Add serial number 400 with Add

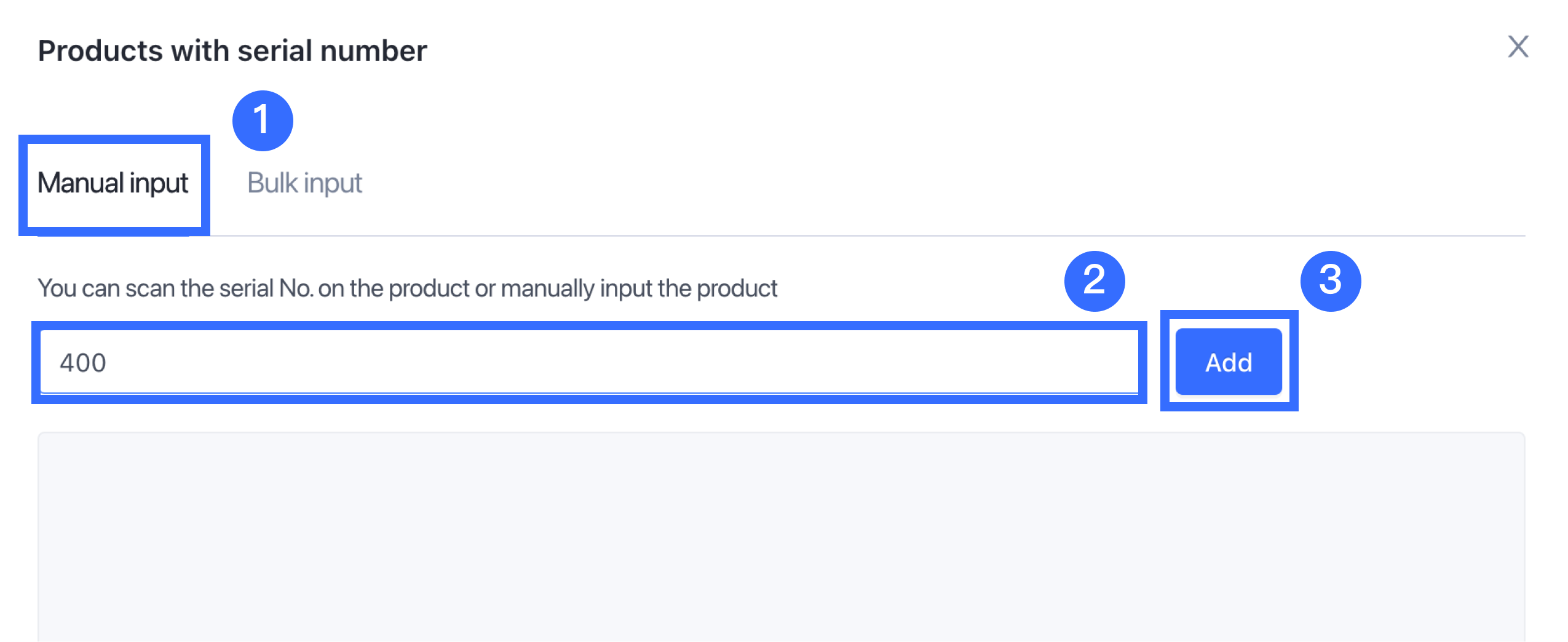point(1228,362)
